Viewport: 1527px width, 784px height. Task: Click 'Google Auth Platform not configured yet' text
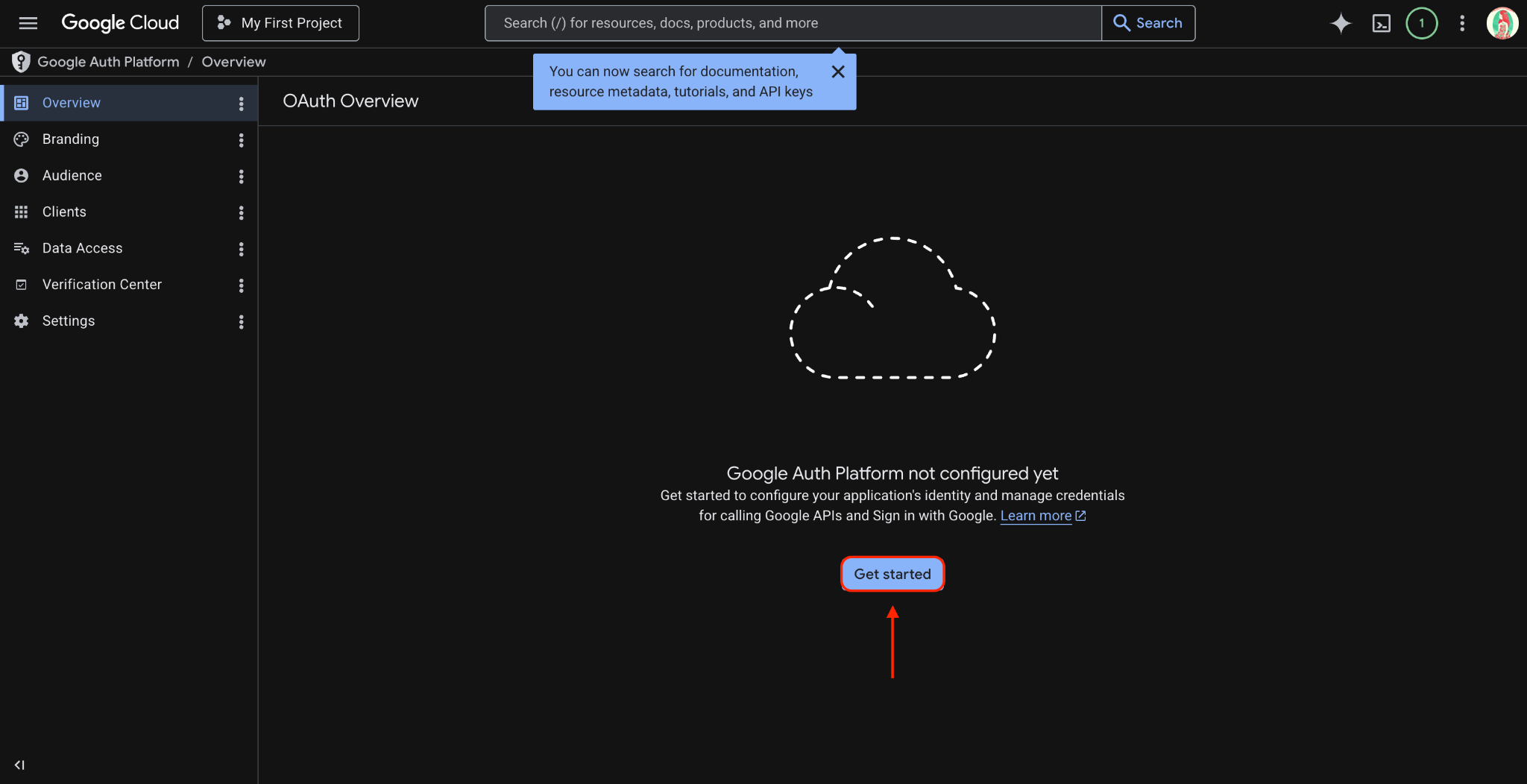coord(892,473)
